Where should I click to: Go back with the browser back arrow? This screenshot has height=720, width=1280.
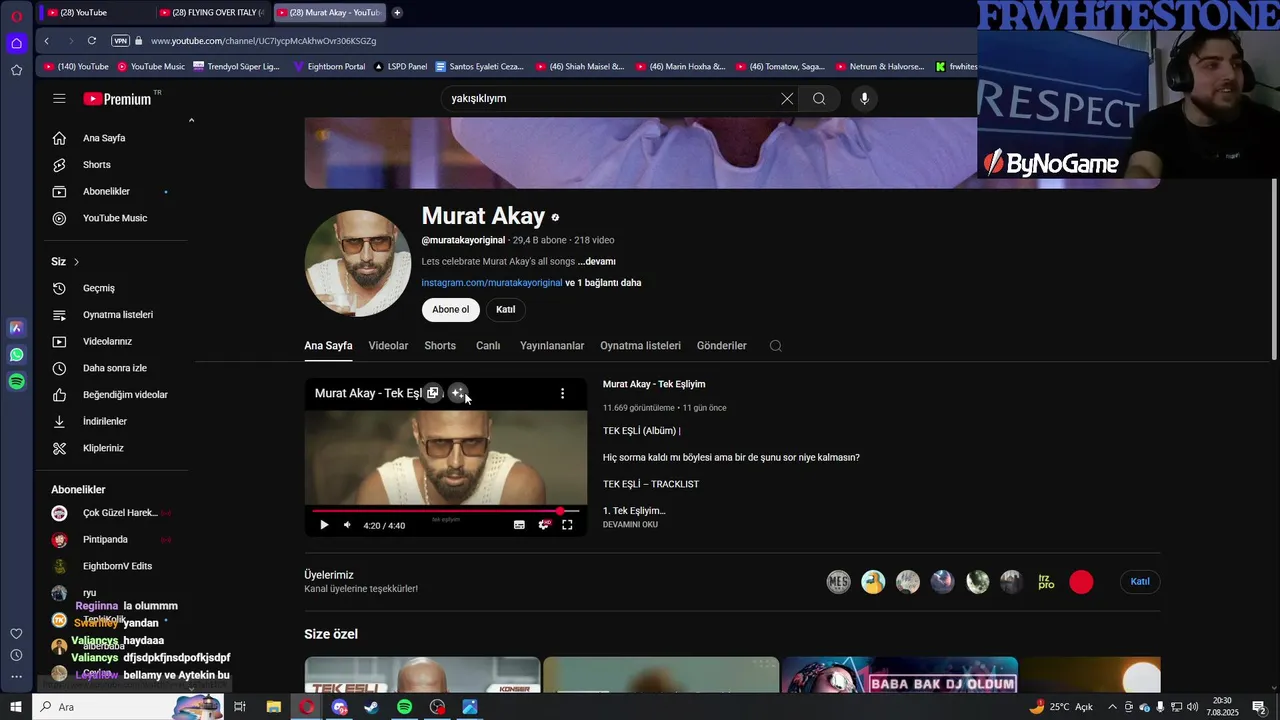pyautogui.click(x=47, y=41)
